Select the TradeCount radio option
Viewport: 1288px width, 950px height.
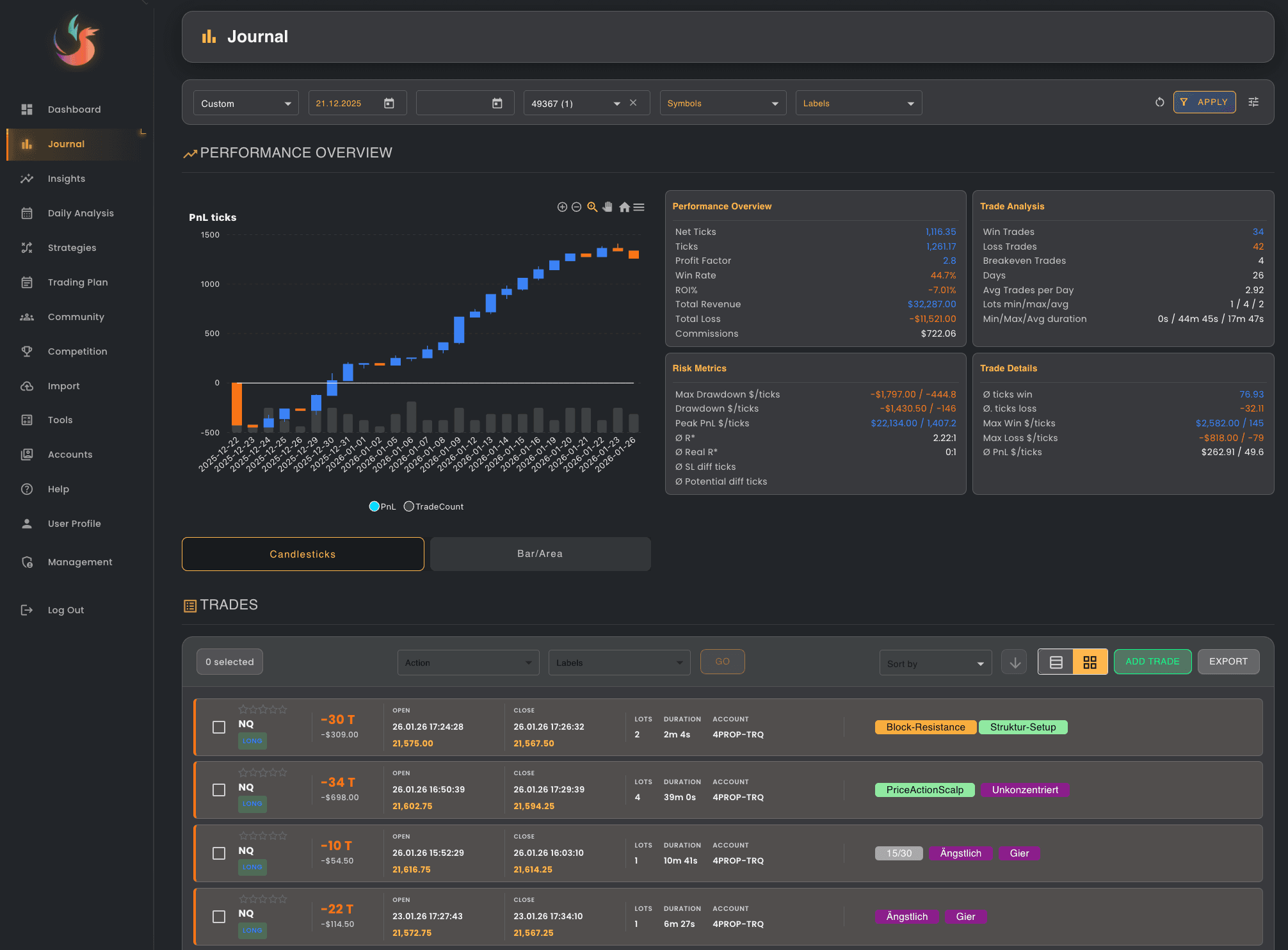pos(409,506)
